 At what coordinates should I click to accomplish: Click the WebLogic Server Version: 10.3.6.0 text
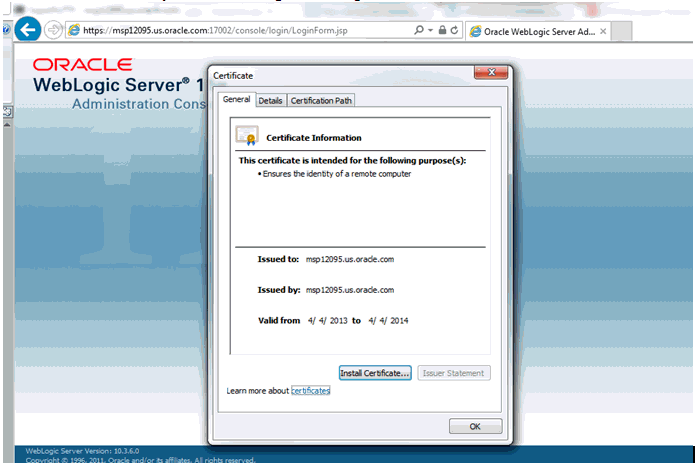(x=82, y=451)
